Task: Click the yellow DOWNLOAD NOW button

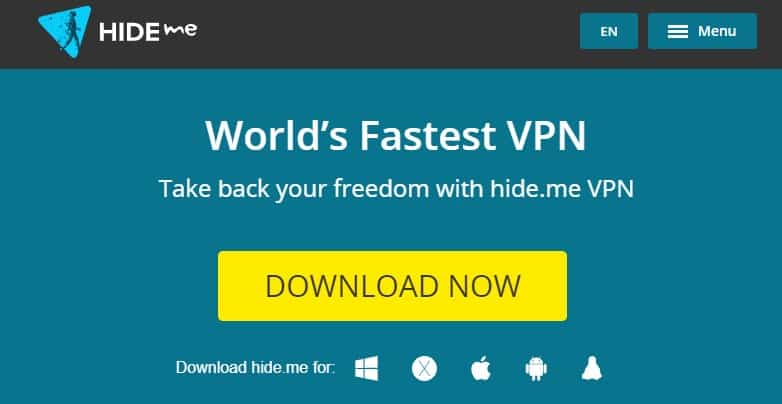Action: (x=392, y=286)
